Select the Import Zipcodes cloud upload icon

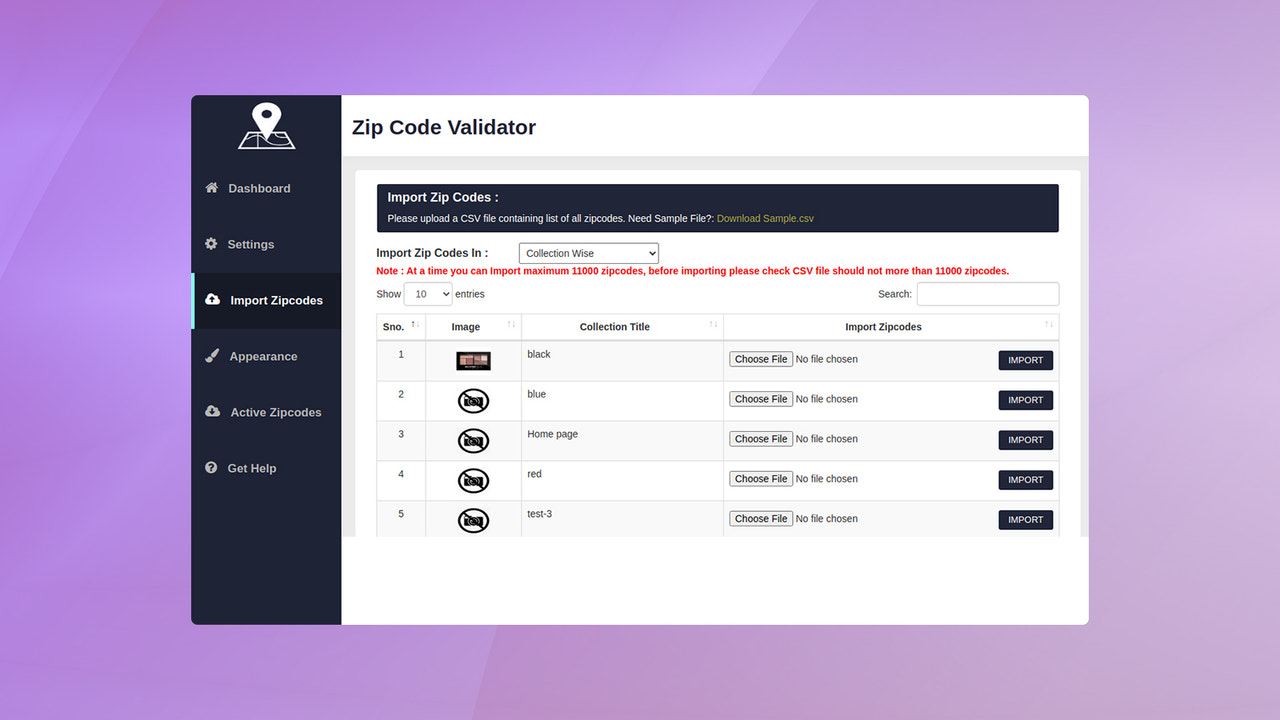coord(211,300)
